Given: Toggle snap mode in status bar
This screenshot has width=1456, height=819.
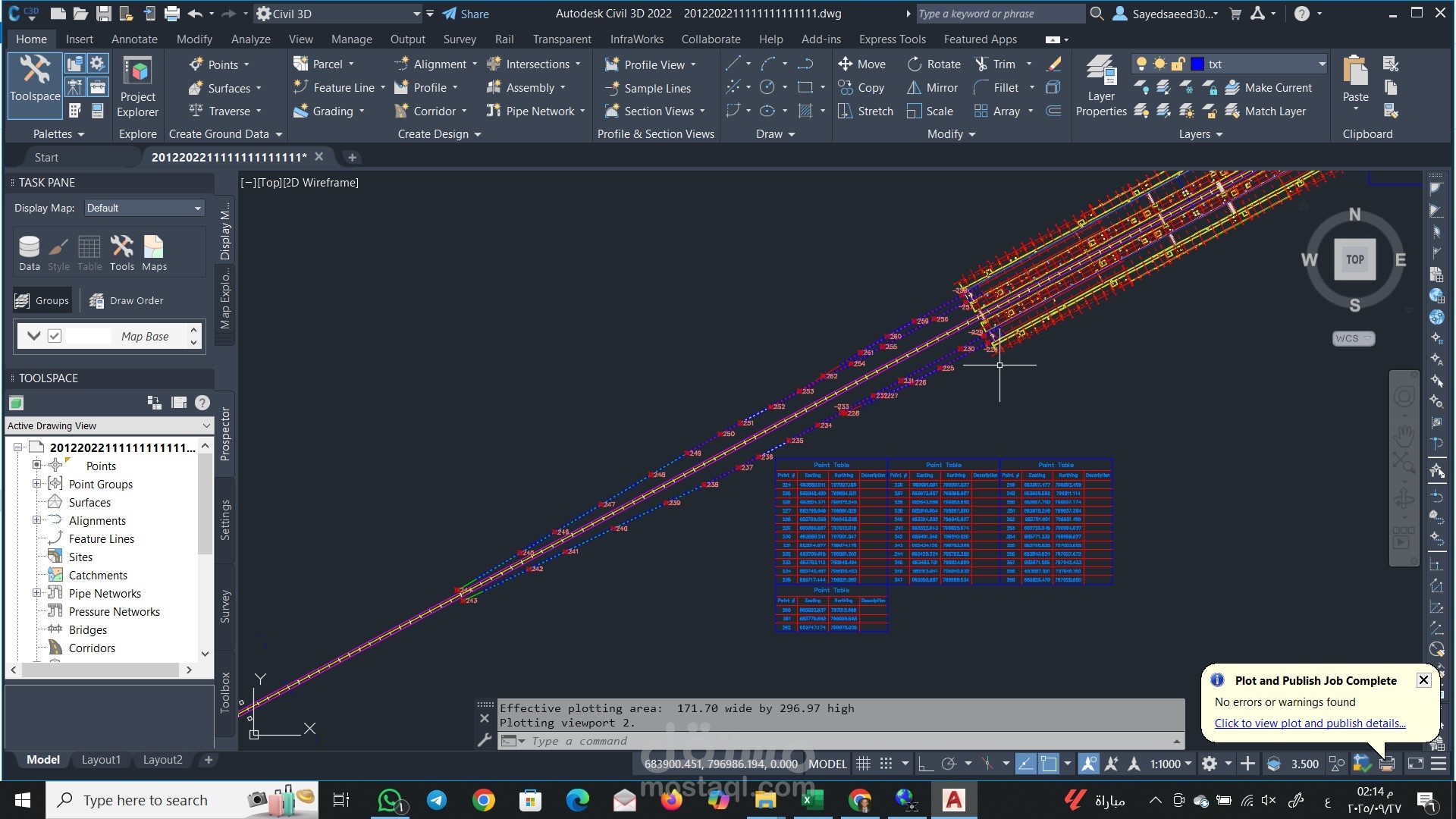Looking at the screenshot, I should click(886, 764).
